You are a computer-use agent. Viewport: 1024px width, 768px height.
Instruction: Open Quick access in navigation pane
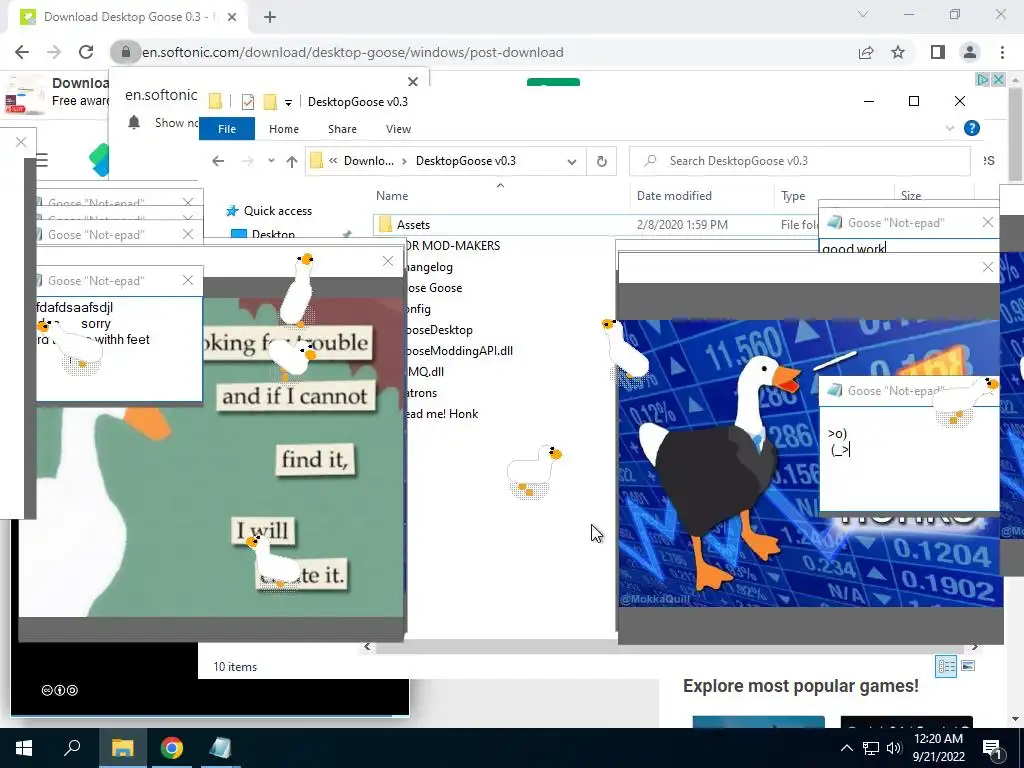click(278, 210)
